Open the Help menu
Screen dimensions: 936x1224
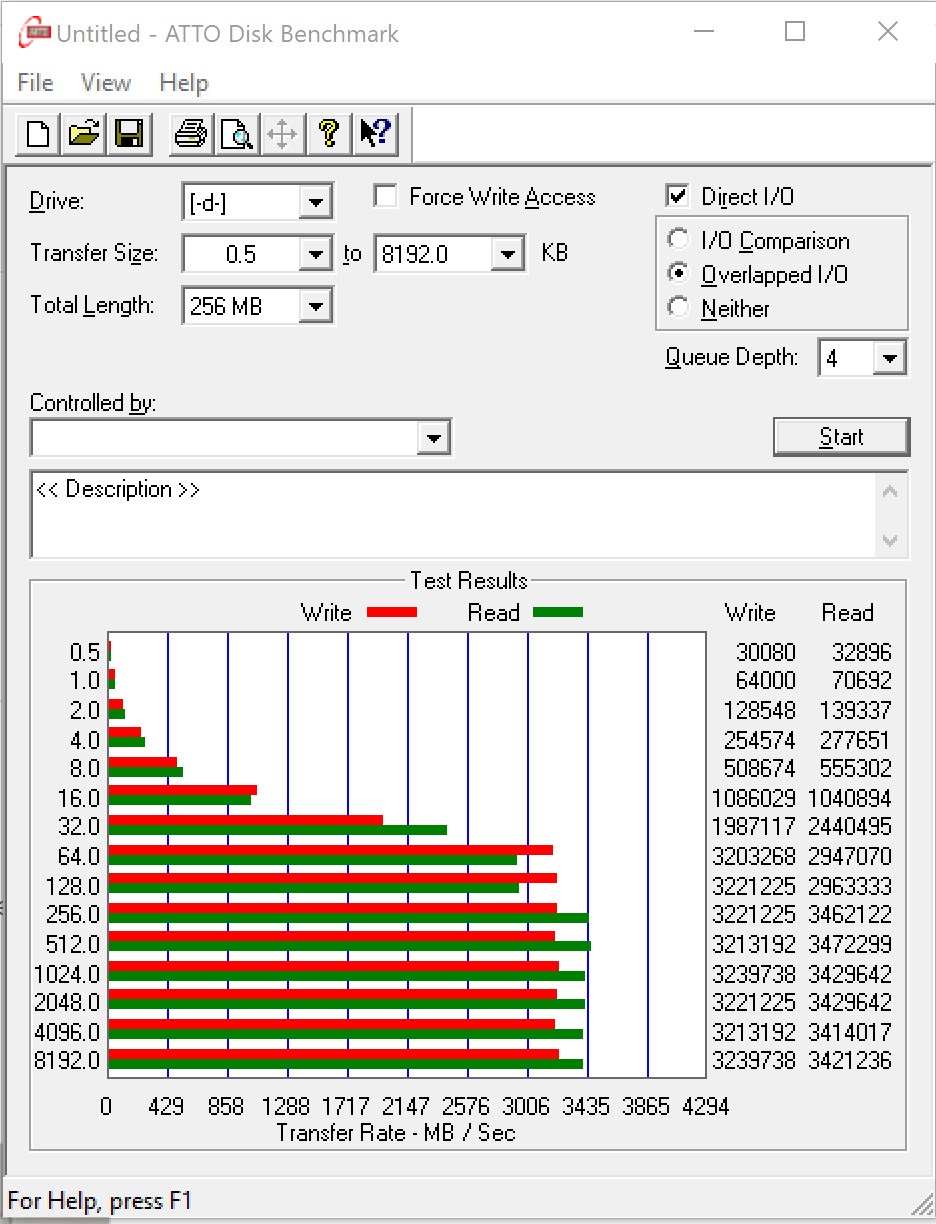pyautogui.click(x=184, y=82)
